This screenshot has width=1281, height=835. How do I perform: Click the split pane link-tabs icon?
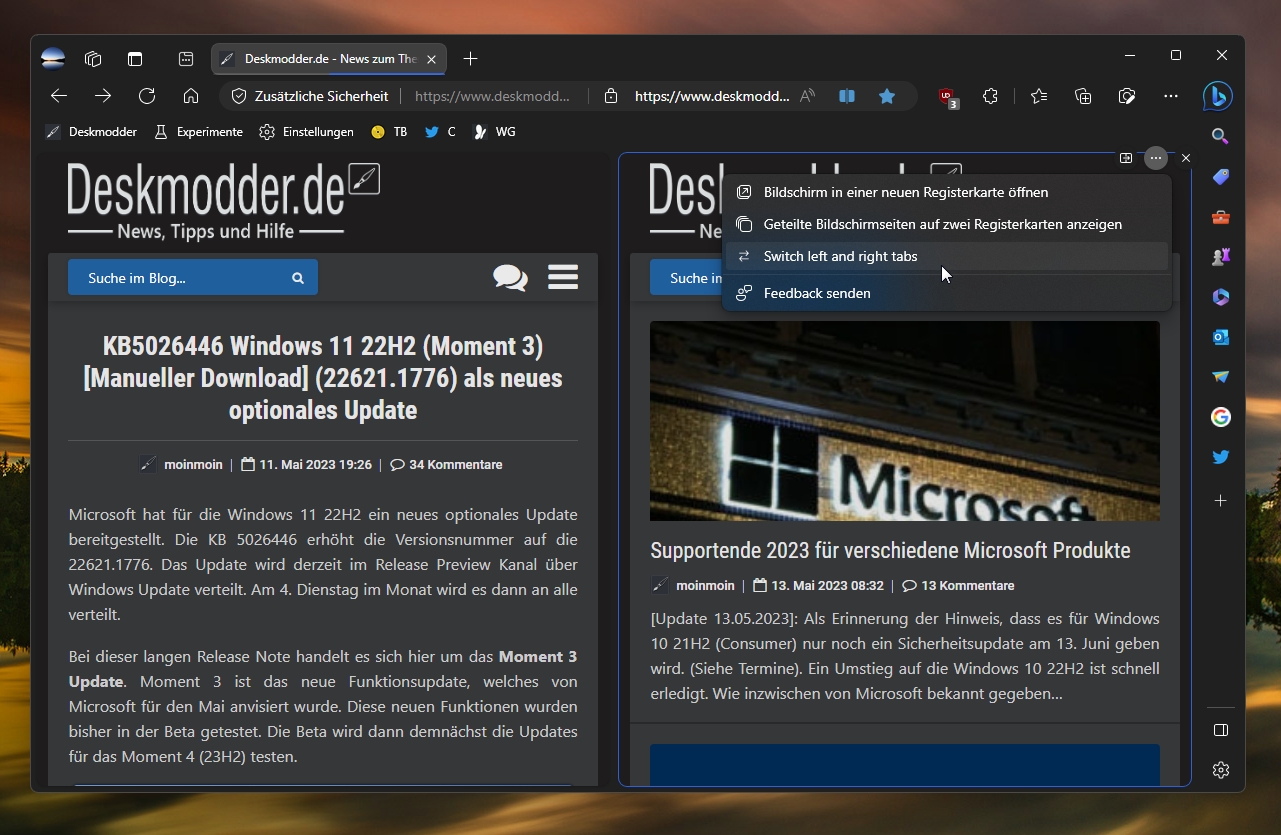pos(1126,158)
